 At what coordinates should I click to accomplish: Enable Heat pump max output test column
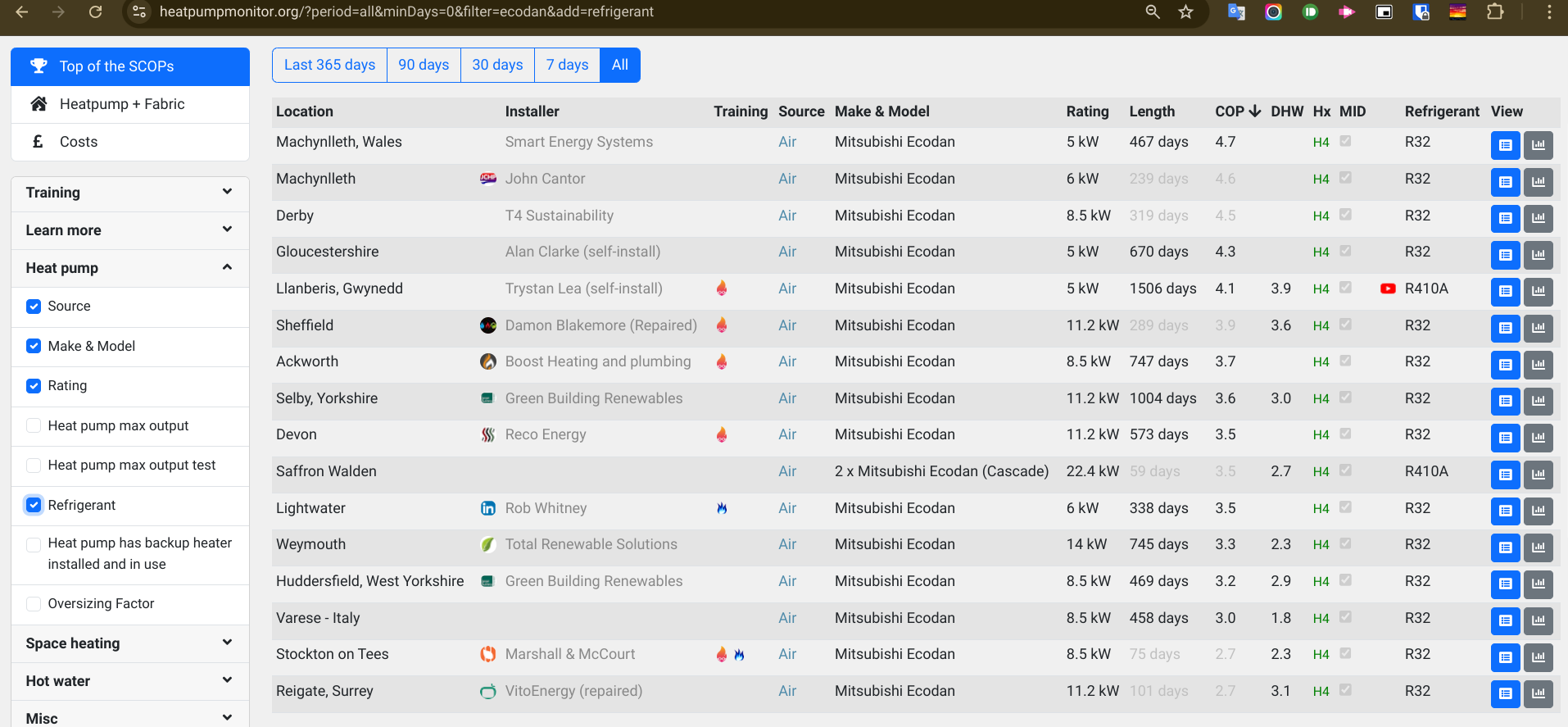[34, 466]
